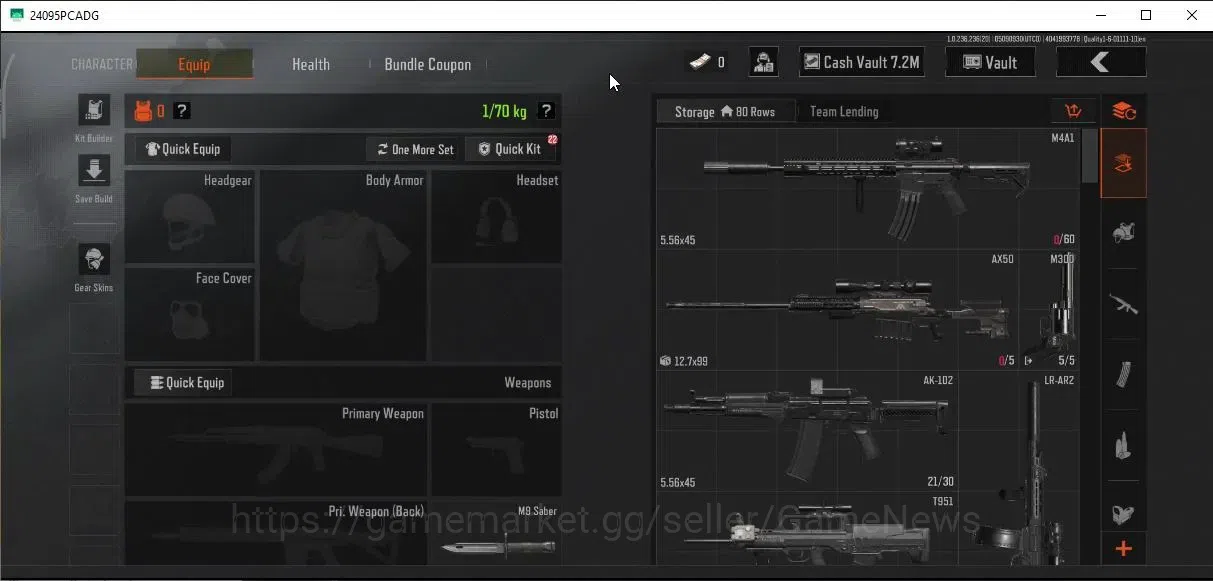Open the Kit Builder icon
This screenshot has height=581, width=1213.
pyautogui.click(x=94, y=111)
